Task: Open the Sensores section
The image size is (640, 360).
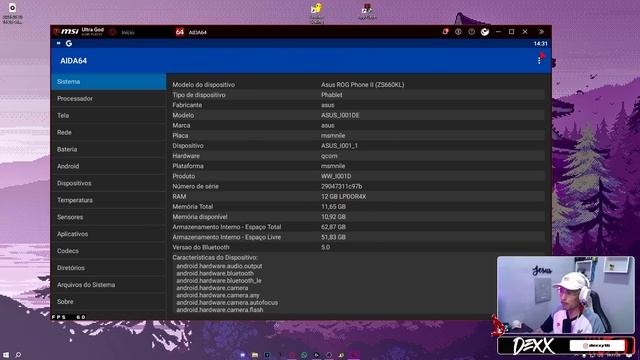Action: coord(108,217)
